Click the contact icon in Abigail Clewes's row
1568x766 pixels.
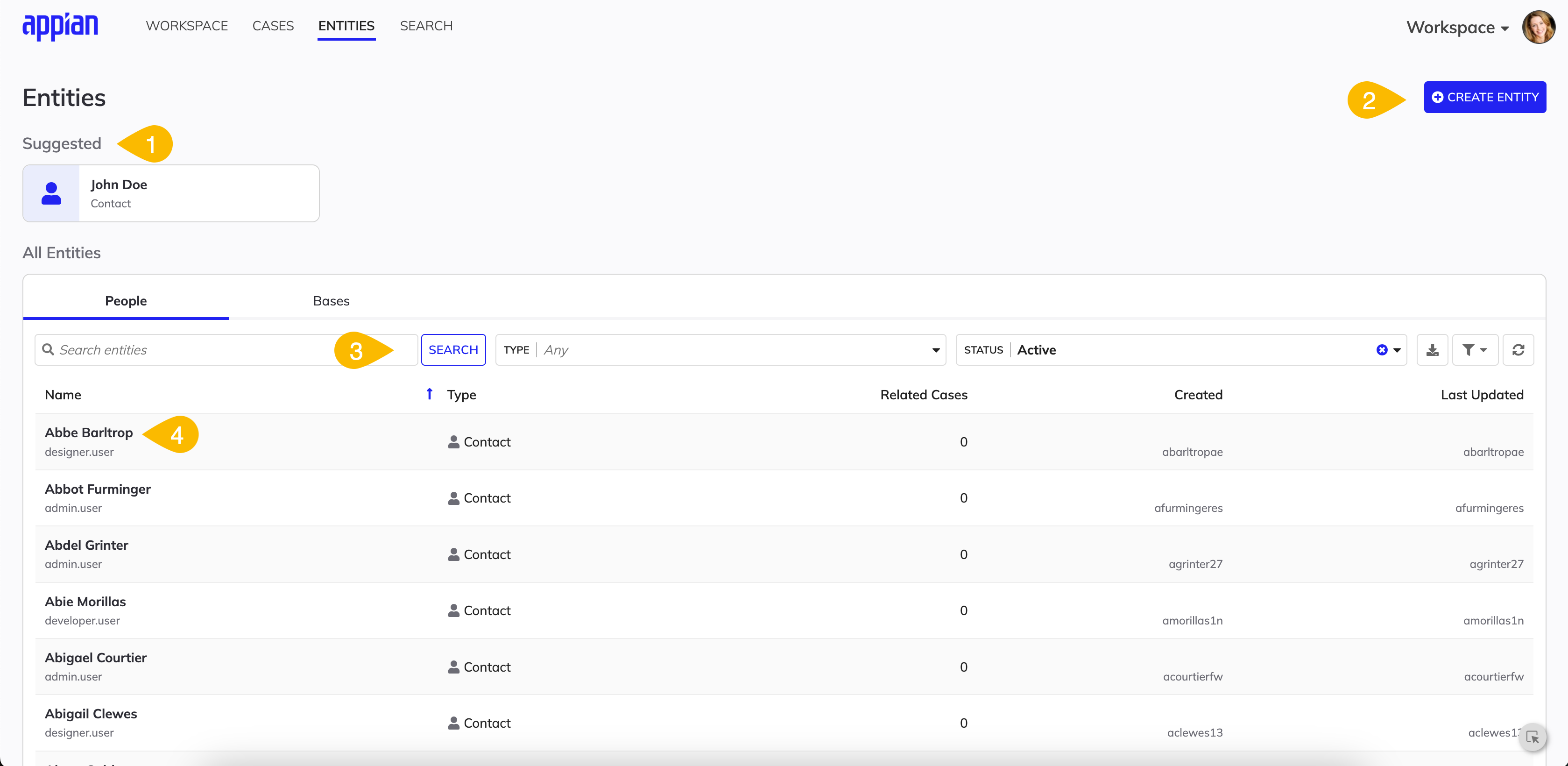click(x=453, y=723)
